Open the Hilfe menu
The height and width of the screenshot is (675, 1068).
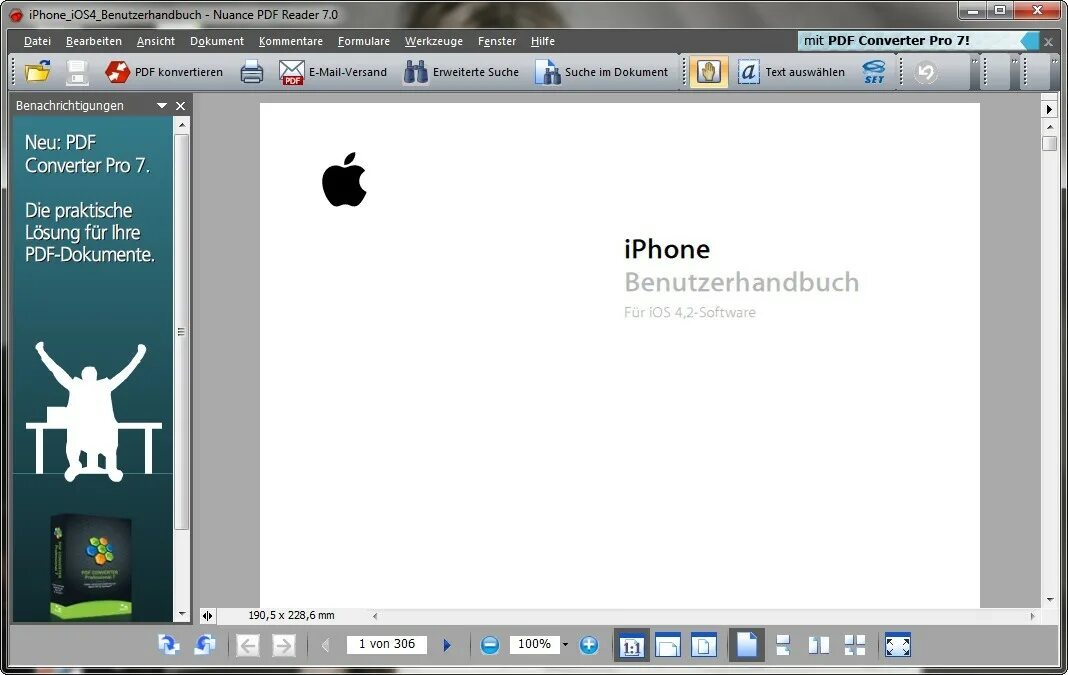click(x=543, y=41)
